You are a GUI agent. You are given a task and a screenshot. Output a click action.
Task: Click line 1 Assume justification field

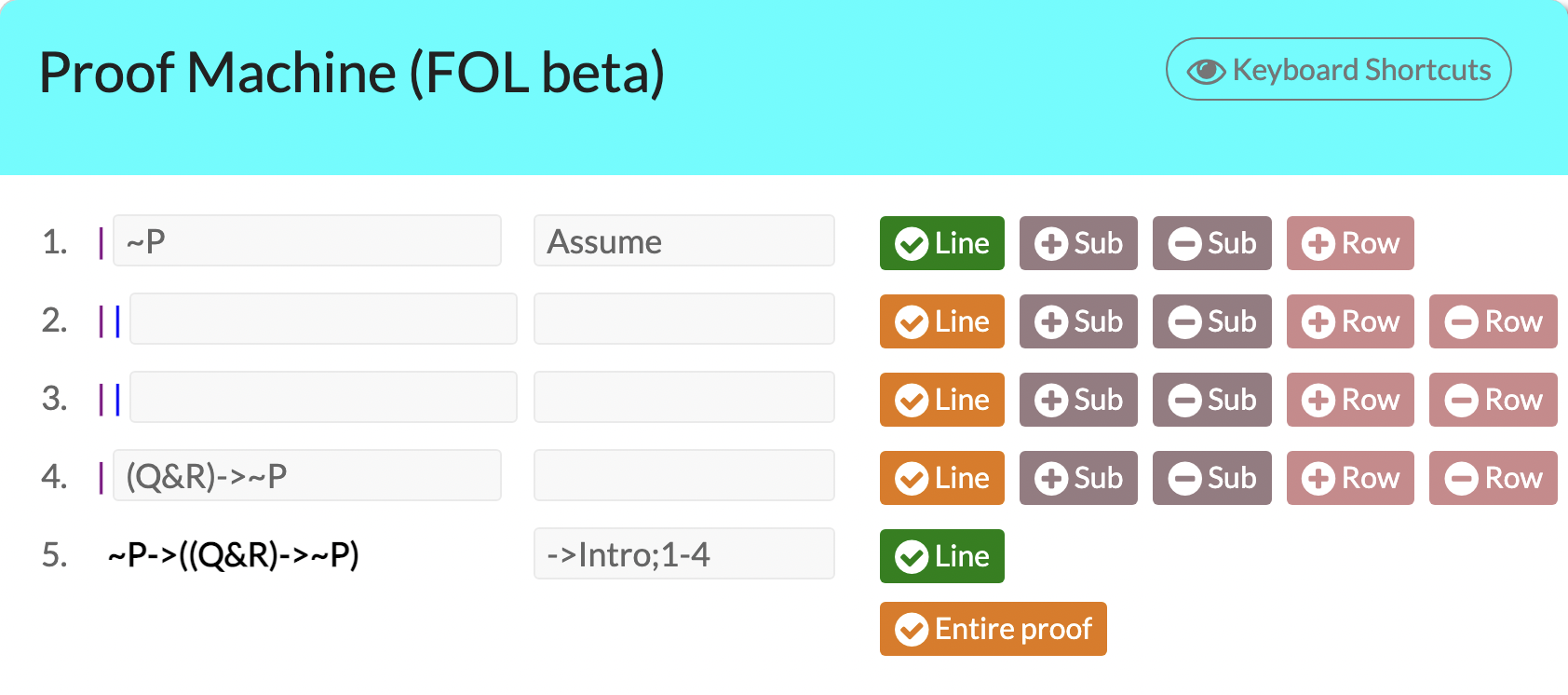click(683, 241)
